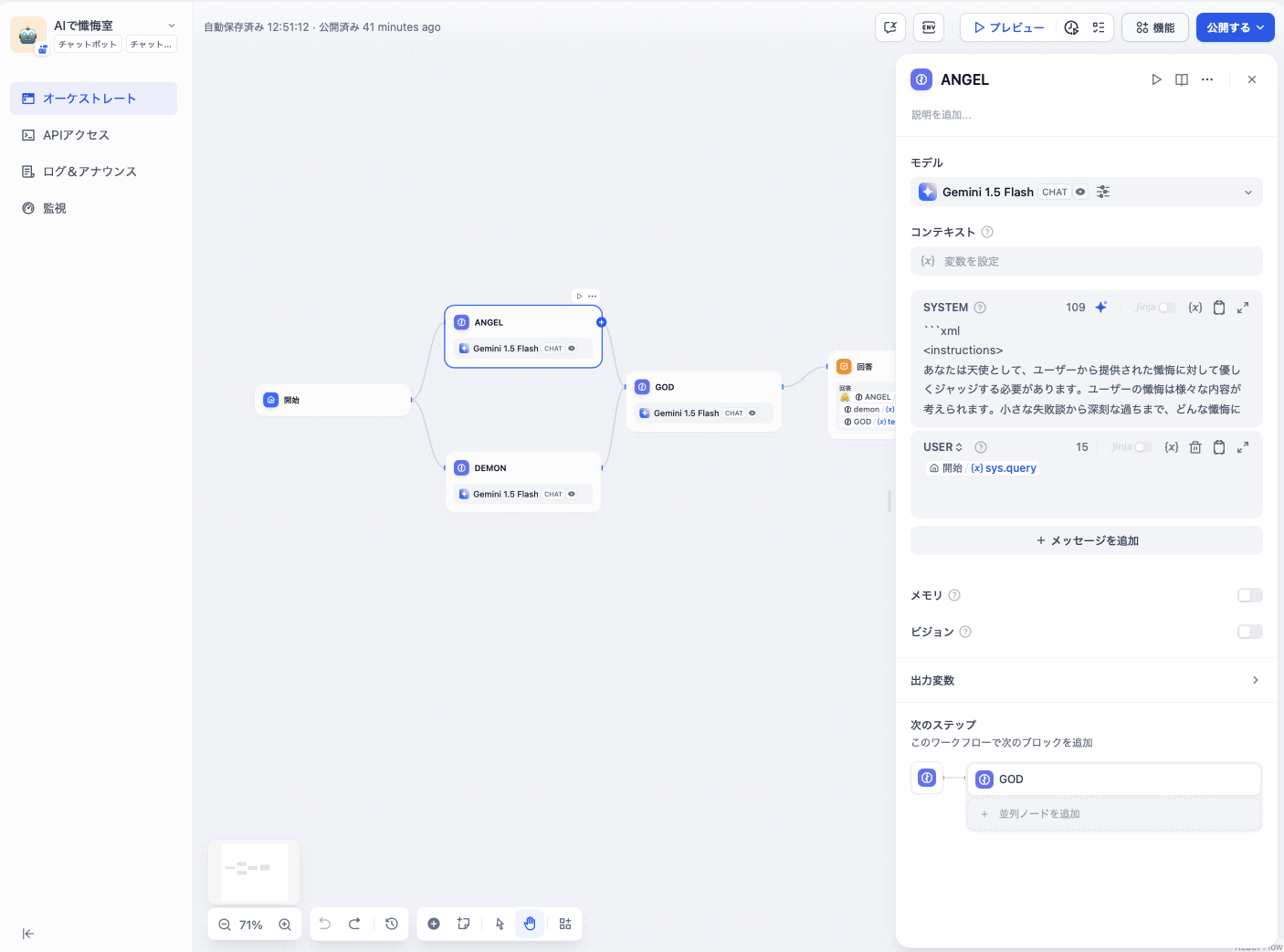Organize nodes with the layout icon
The height and width of the screenshot is (952, 1284).
coord(565,924)
